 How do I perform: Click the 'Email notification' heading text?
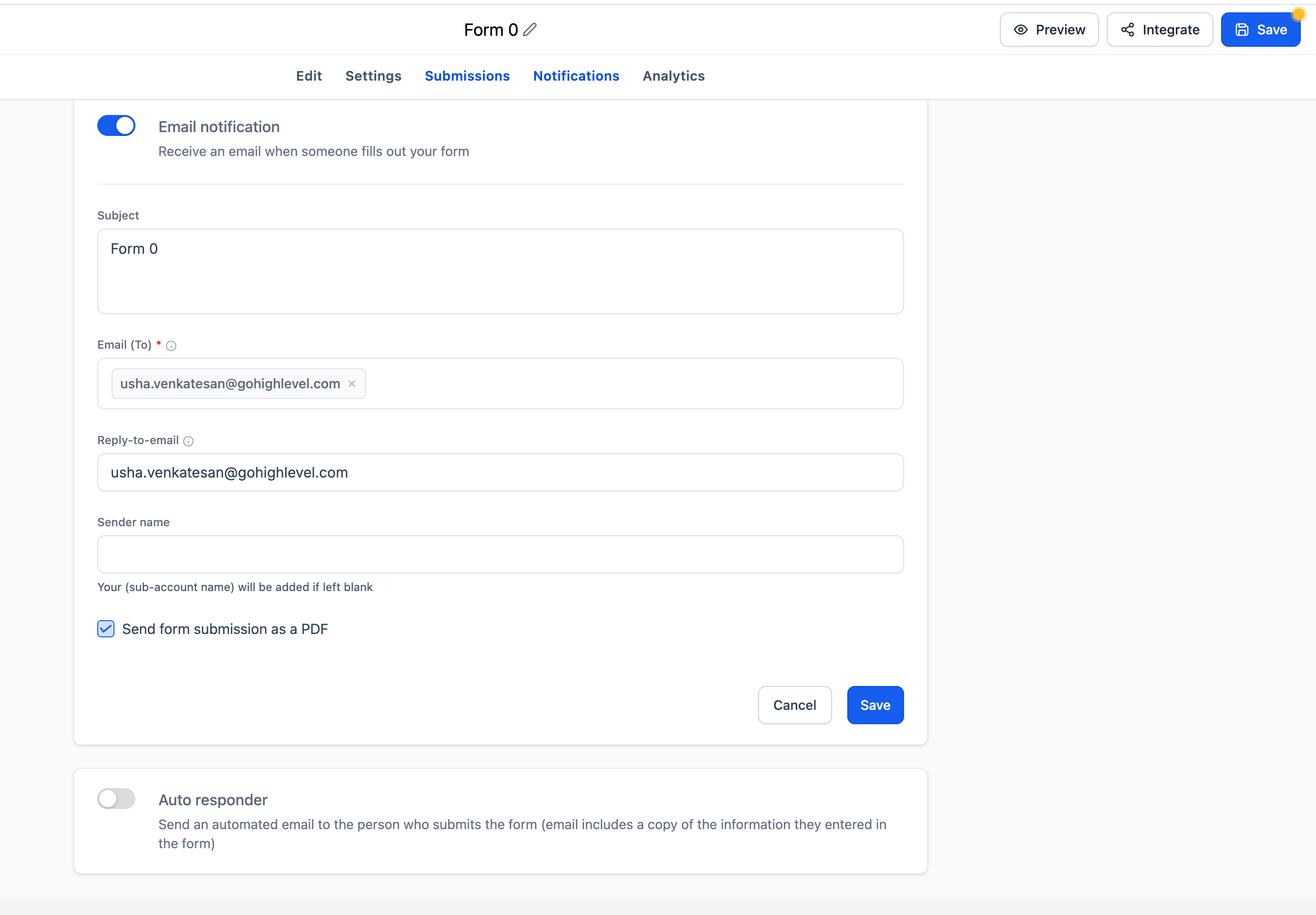(x=219, y=127)
